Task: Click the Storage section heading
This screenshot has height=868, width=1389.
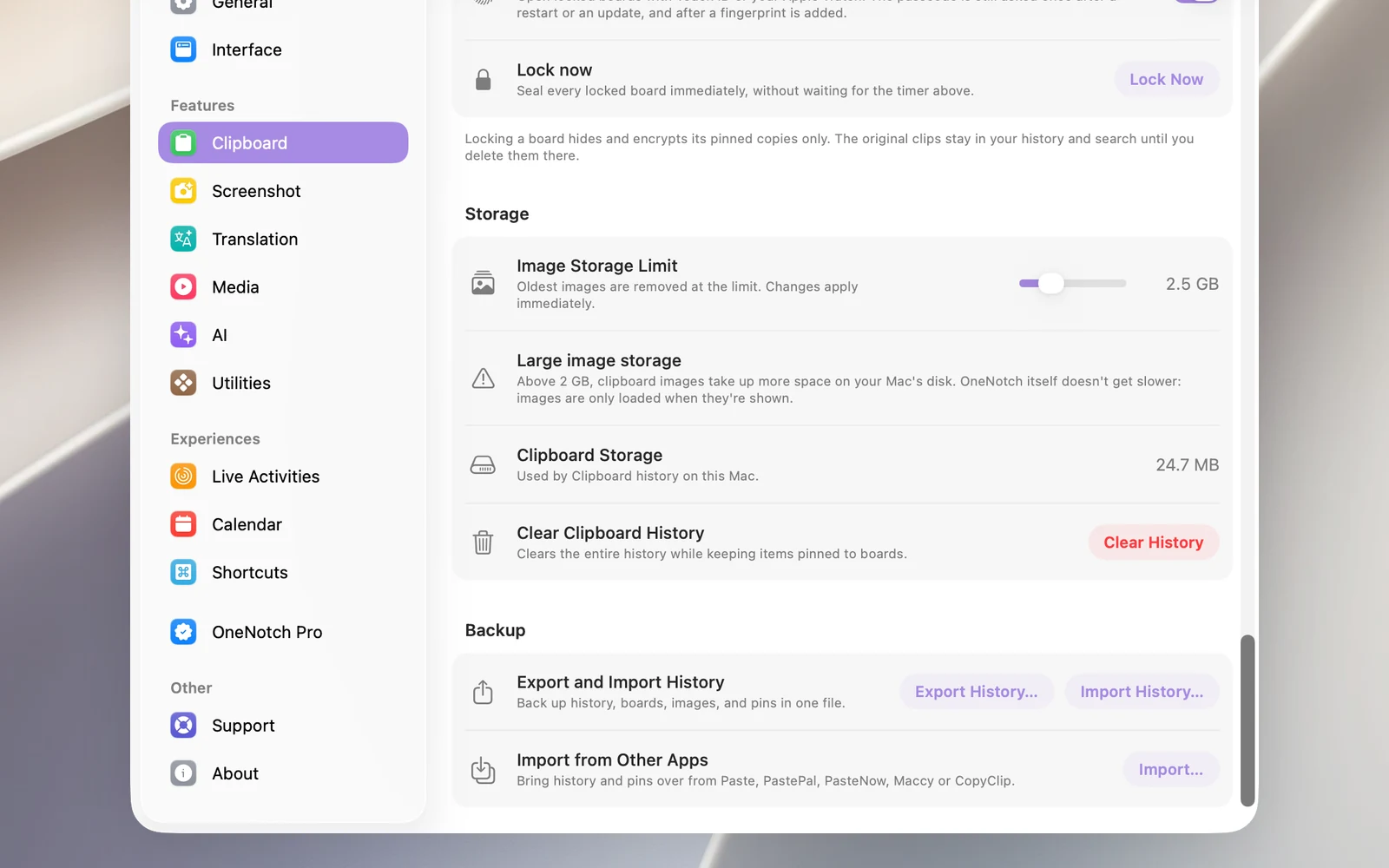Action: (497, 214)
